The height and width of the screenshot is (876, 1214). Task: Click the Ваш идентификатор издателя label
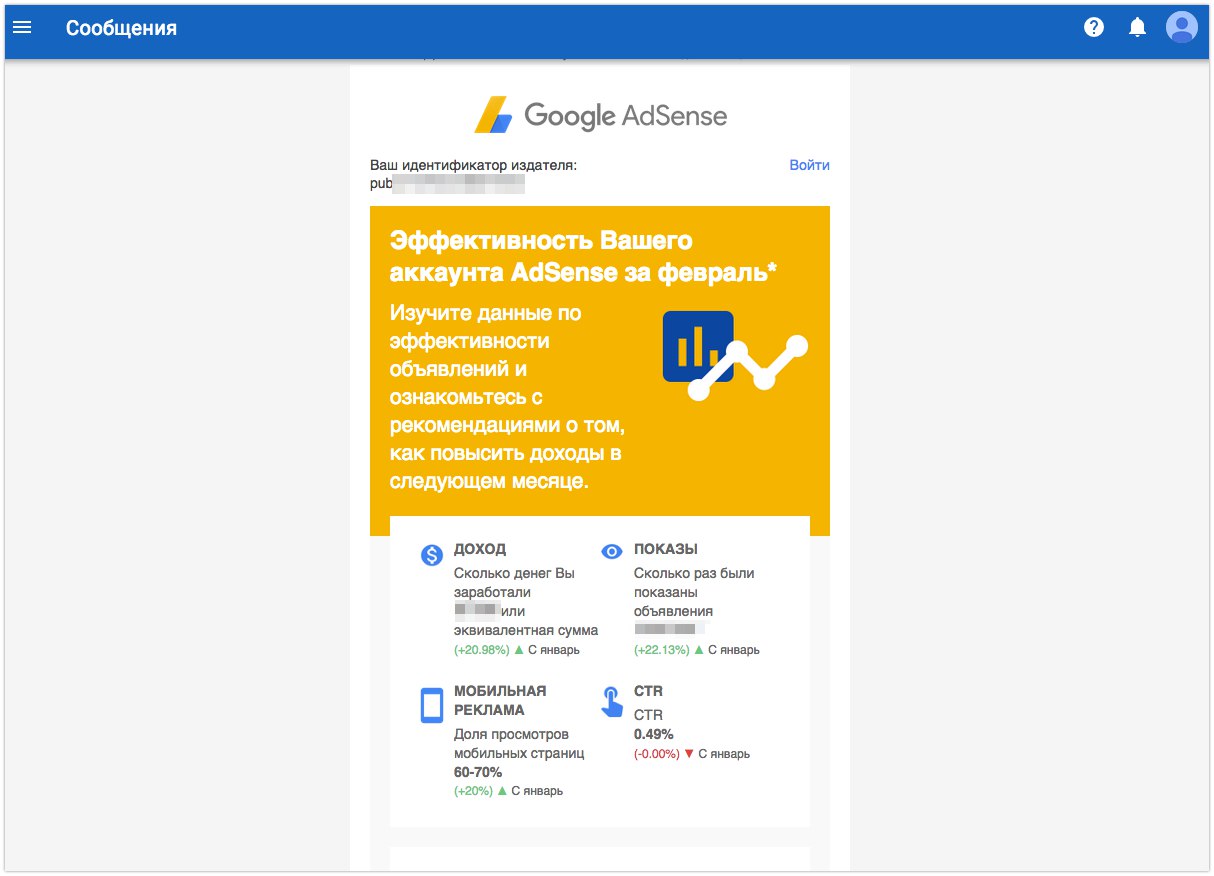(474, 165)
